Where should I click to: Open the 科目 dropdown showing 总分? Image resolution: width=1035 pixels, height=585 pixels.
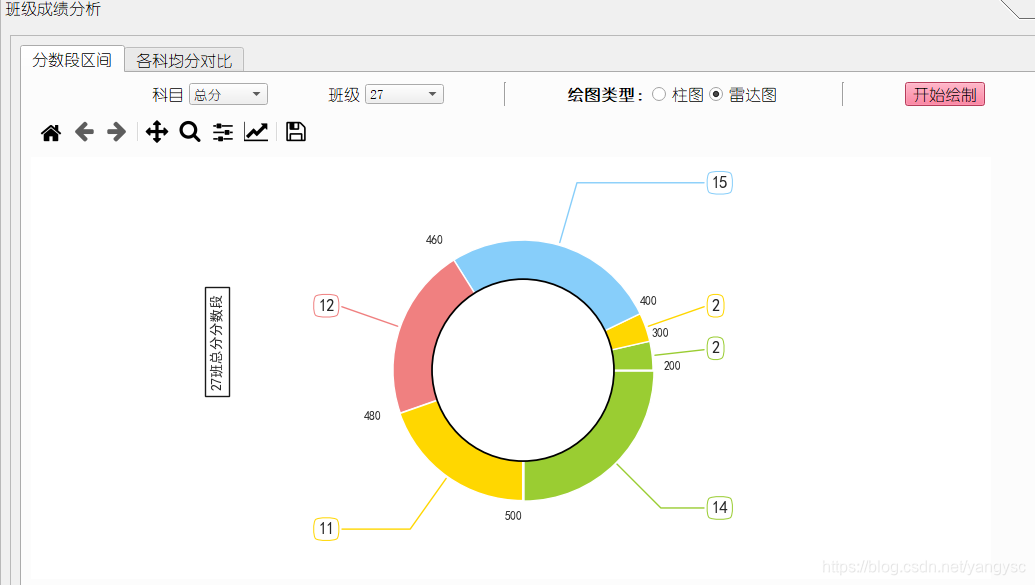(x=228, y=94)
